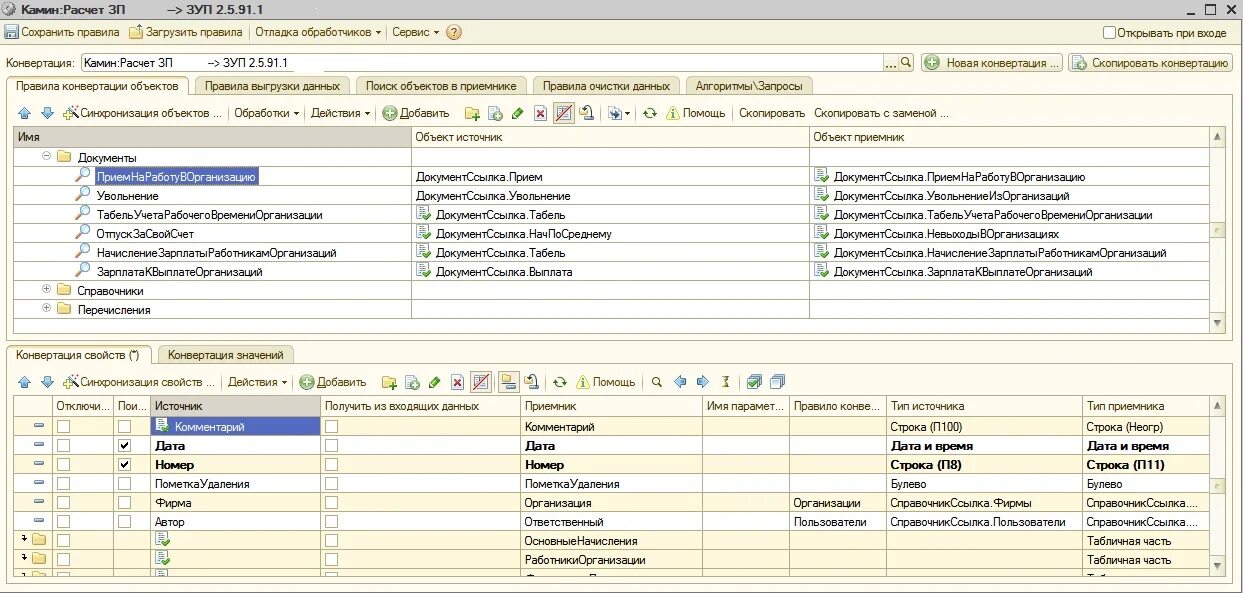Image resolution: width=1243 pixels, height=593 pixels.
Task: Refresh the object rules list
Action: click(x=649, y=113)
